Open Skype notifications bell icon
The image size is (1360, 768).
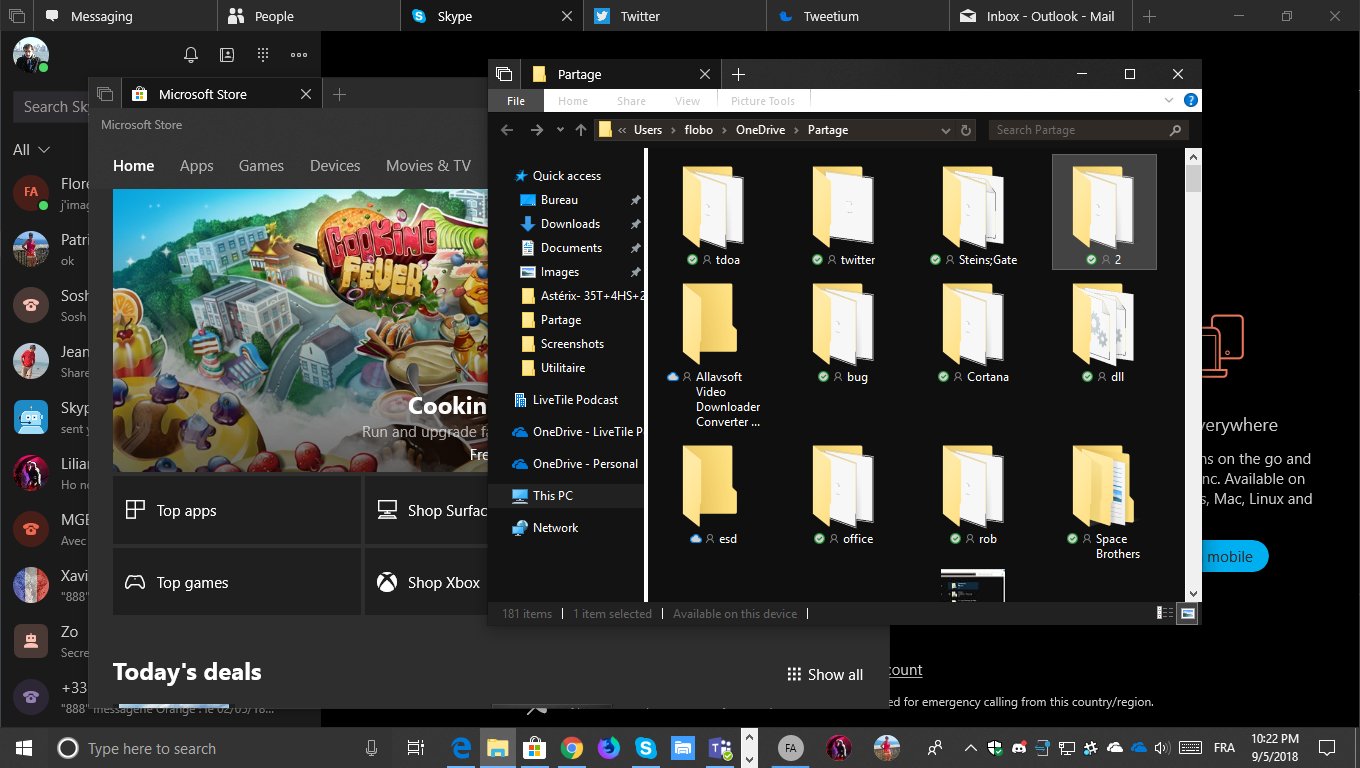click(191, 55)
